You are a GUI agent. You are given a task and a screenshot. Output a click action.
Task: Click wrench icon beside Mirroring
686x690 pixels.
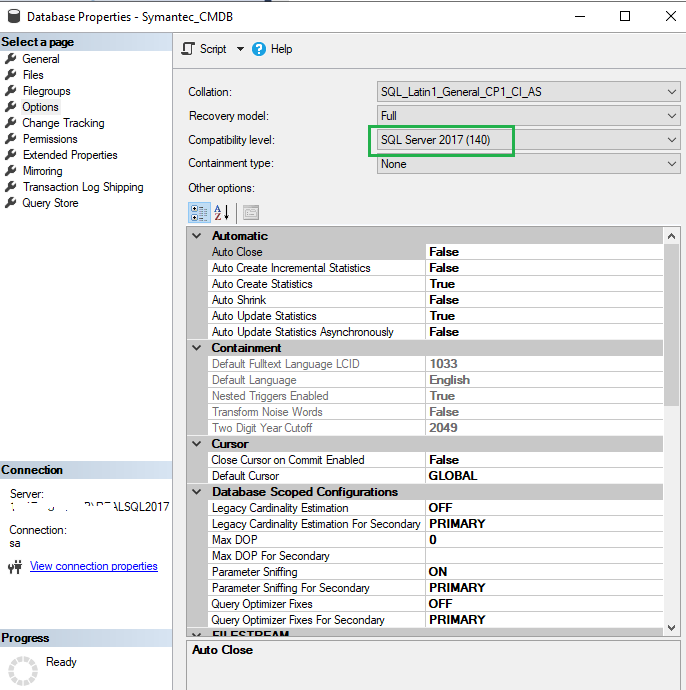11,171
